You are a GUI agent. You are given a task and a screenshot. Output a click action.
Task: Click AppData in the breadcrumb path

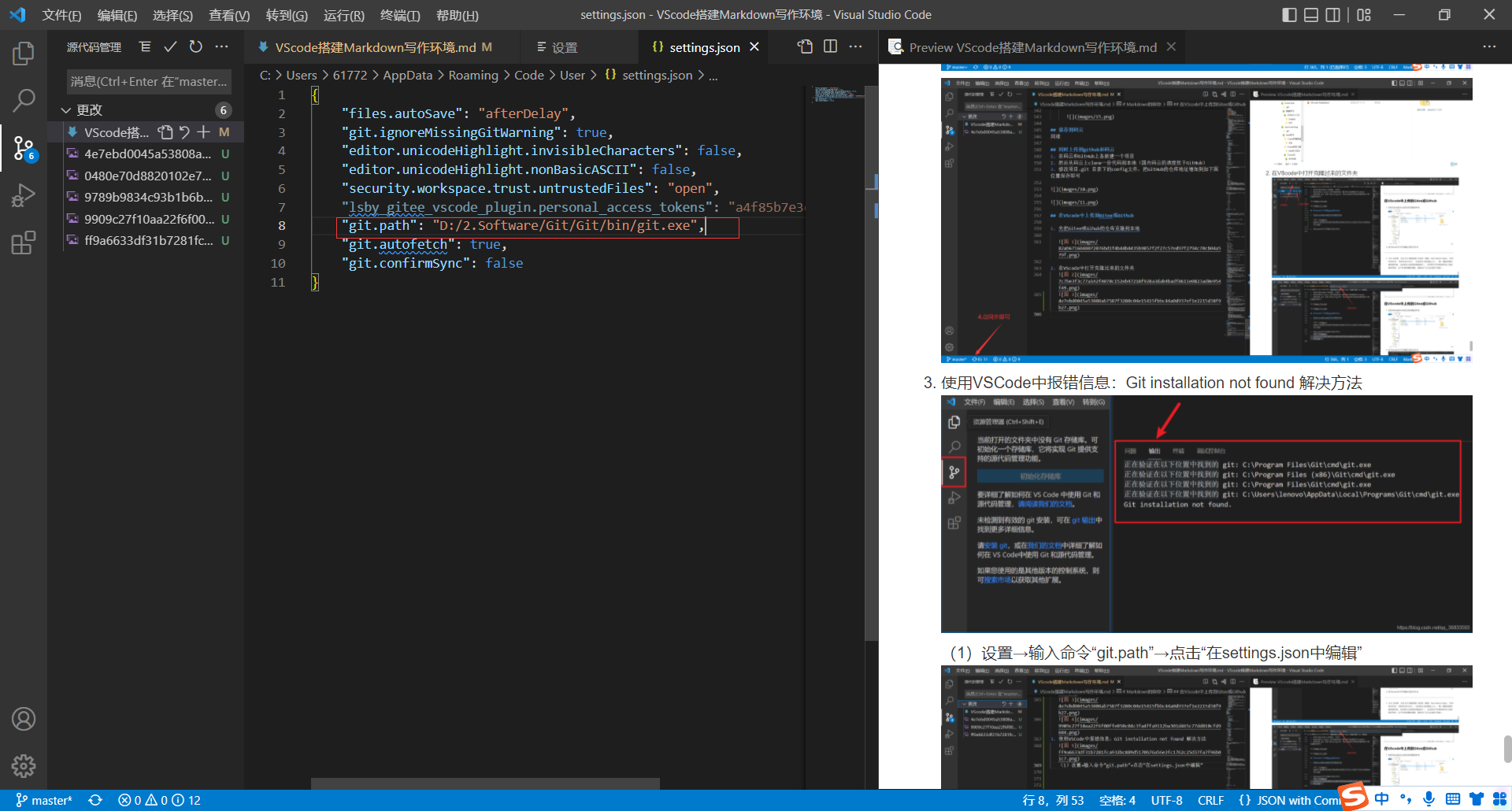coord(407,75)
